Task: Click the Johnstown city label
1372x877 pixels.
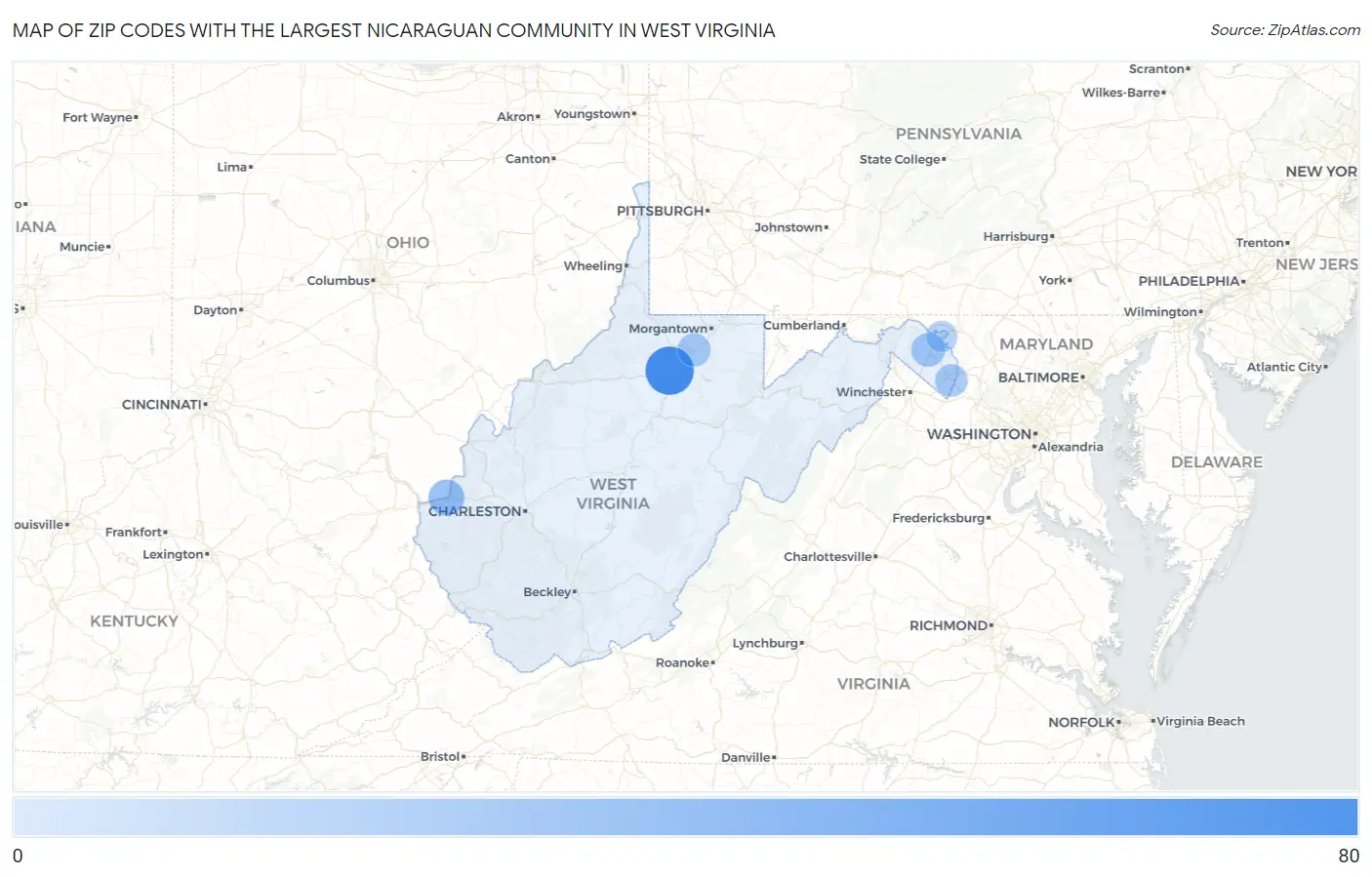Action: tap(789, 227)
